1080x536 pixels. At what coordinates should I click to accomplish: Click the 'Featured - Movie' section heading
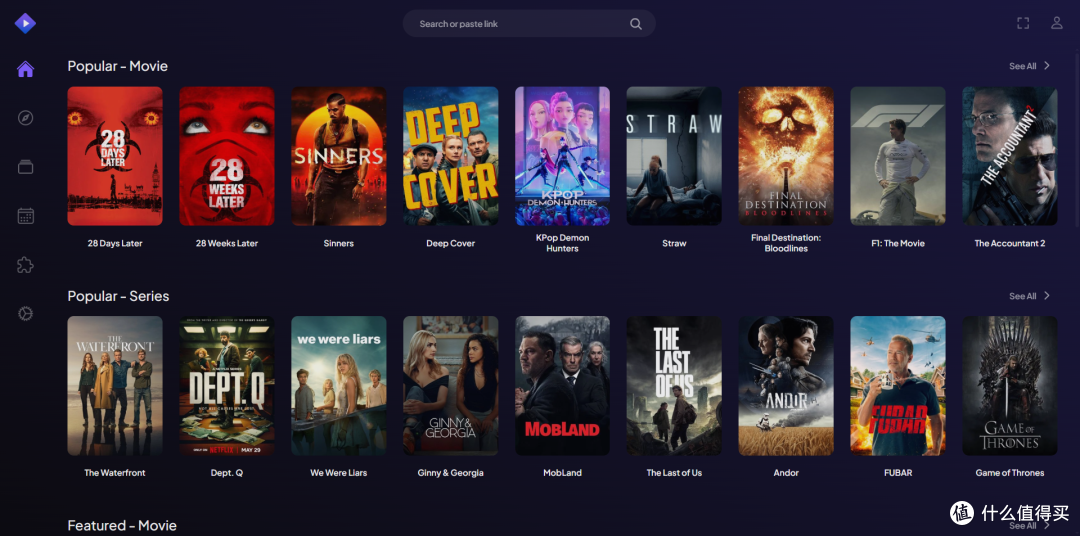point(122,526)
